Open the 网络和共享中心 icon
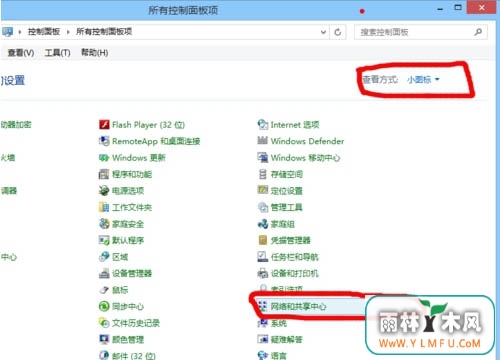The height and width of the screenshot is (360, 500). coord(263,306)
